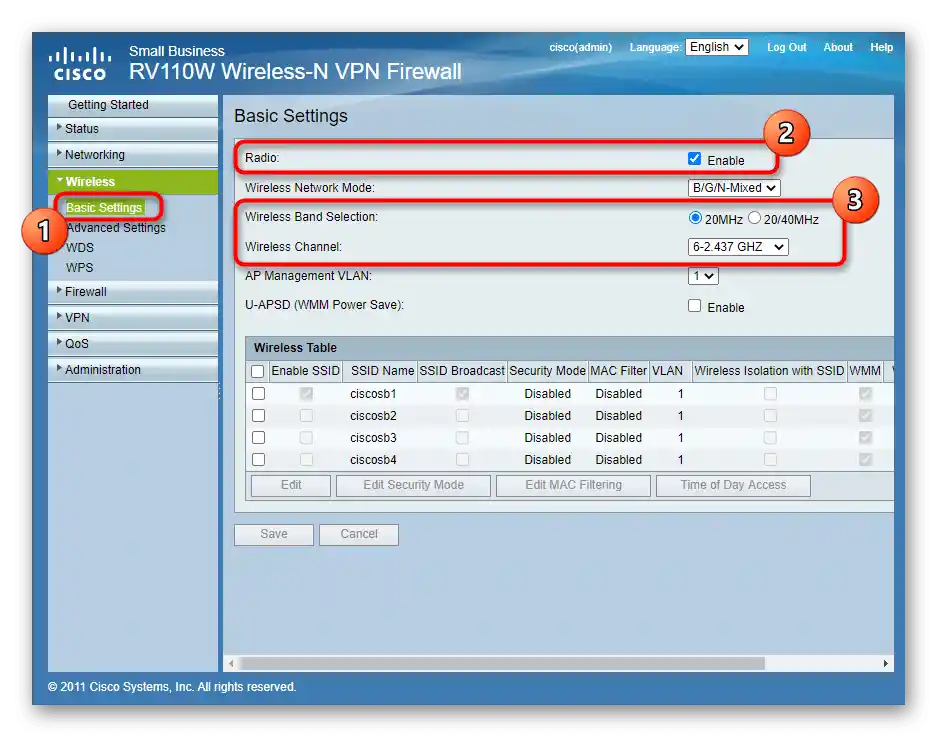
Task: Click the Cancel button
Action: [359, 534]
